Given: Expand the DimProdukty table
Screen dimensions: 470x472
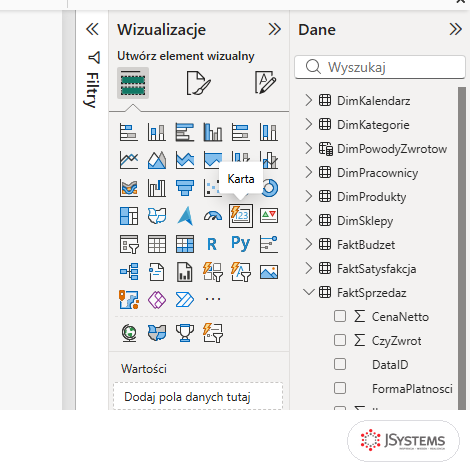Looking at the screenshot, I should pos(309,196).
